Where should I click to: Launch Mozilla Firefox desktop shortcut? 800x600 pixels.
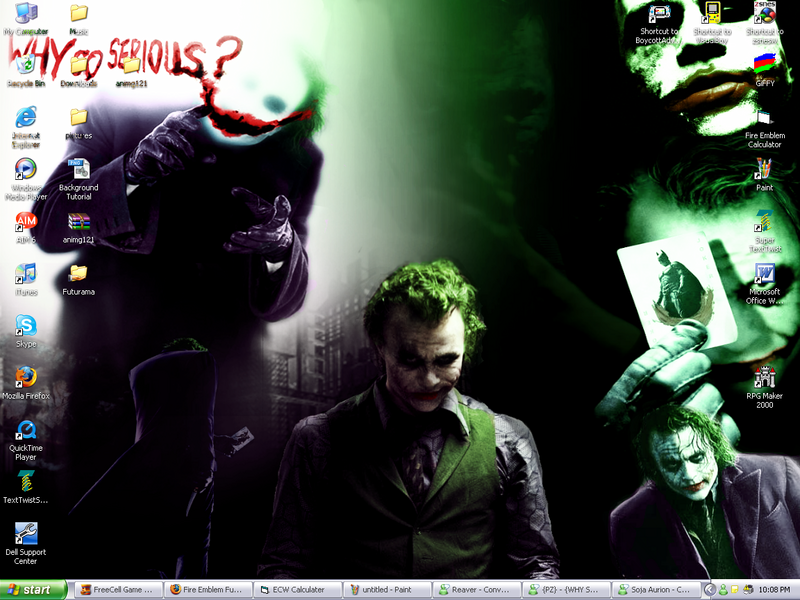(x=26, y=378)
